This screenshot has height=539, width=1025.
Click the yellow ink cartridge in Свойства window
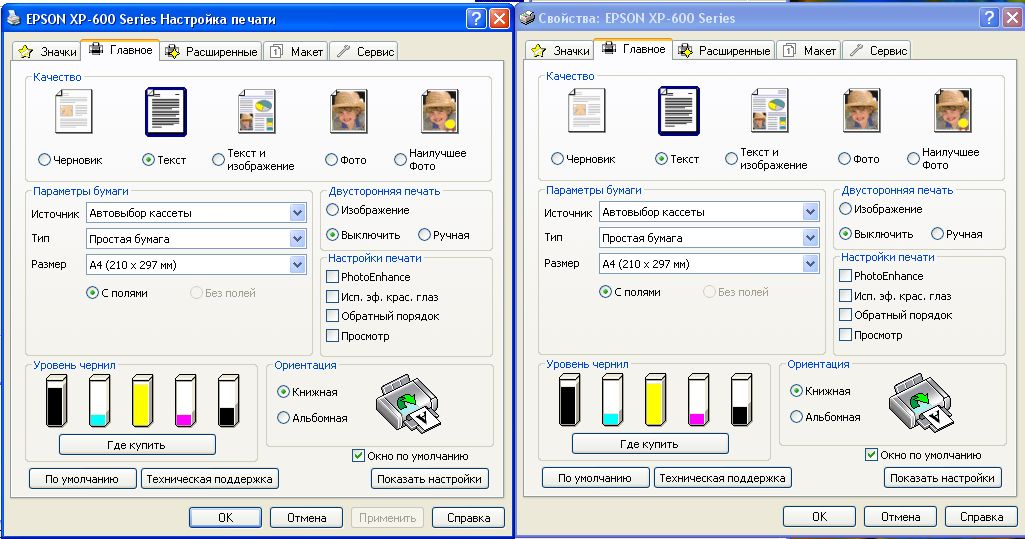(x=656, y=399)
